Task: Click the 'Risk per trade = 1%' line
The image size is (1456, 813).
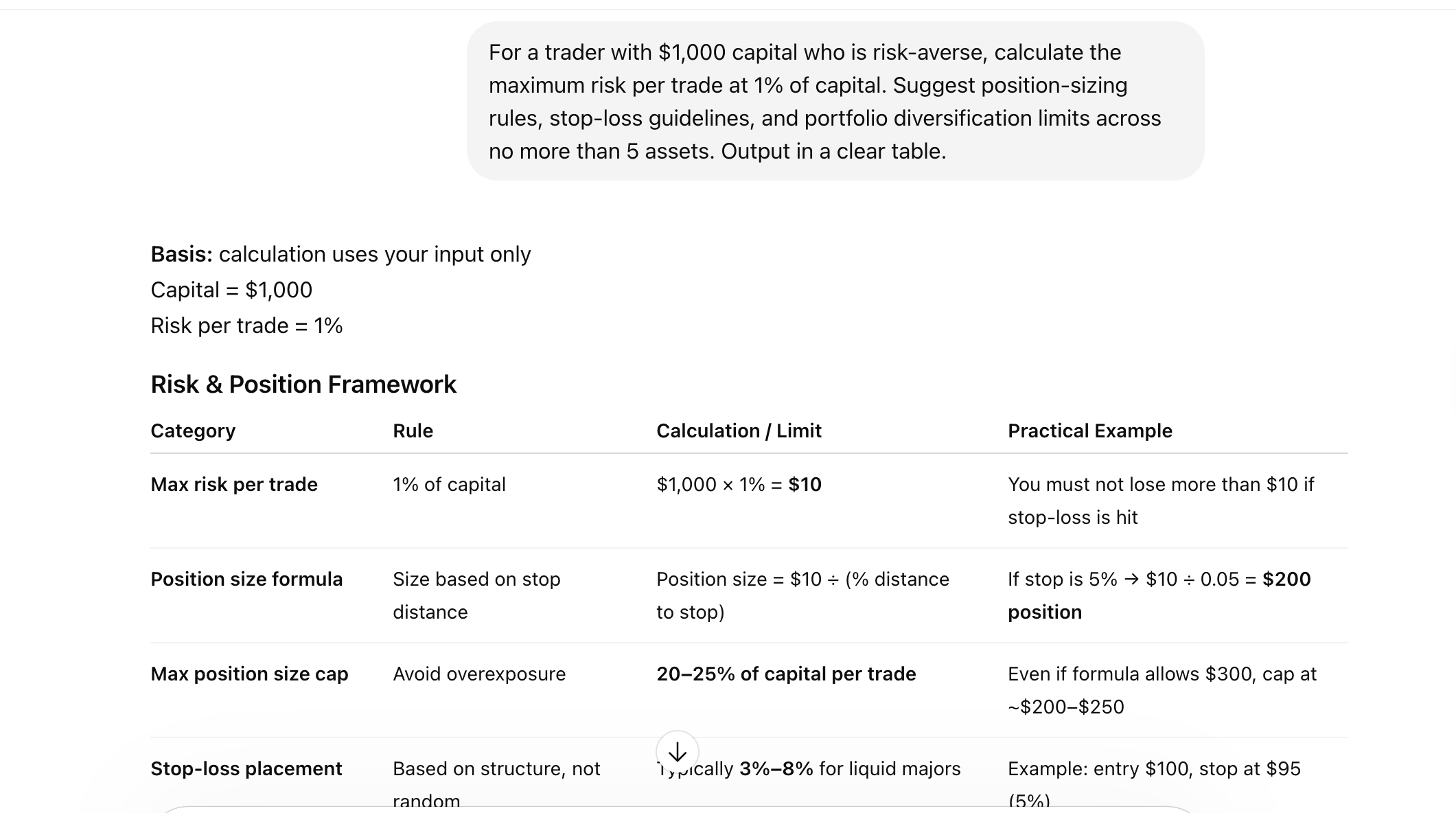Action: (246, 326)
